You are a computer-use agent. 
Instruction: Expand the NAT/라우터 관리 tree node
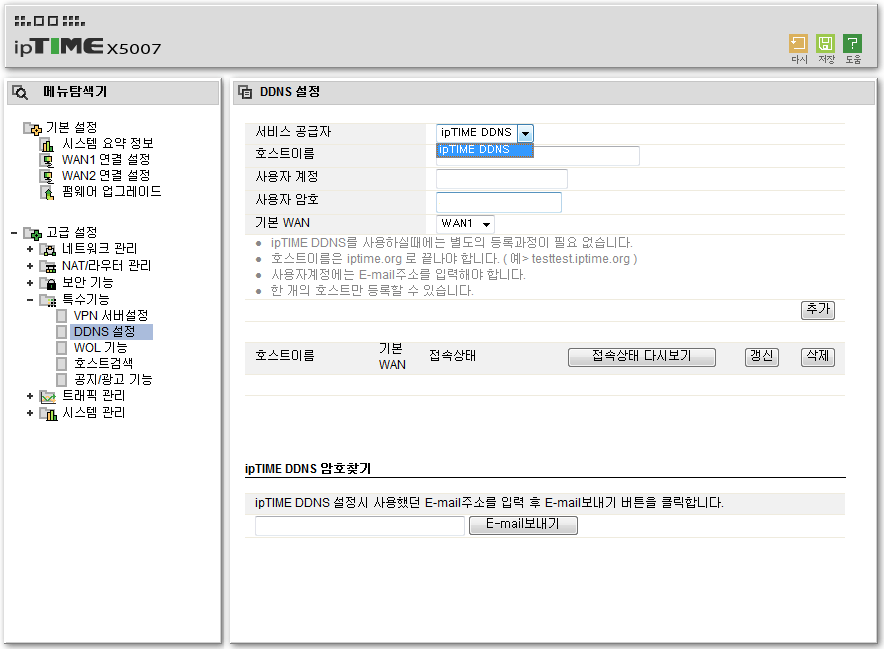coord(30,266)
